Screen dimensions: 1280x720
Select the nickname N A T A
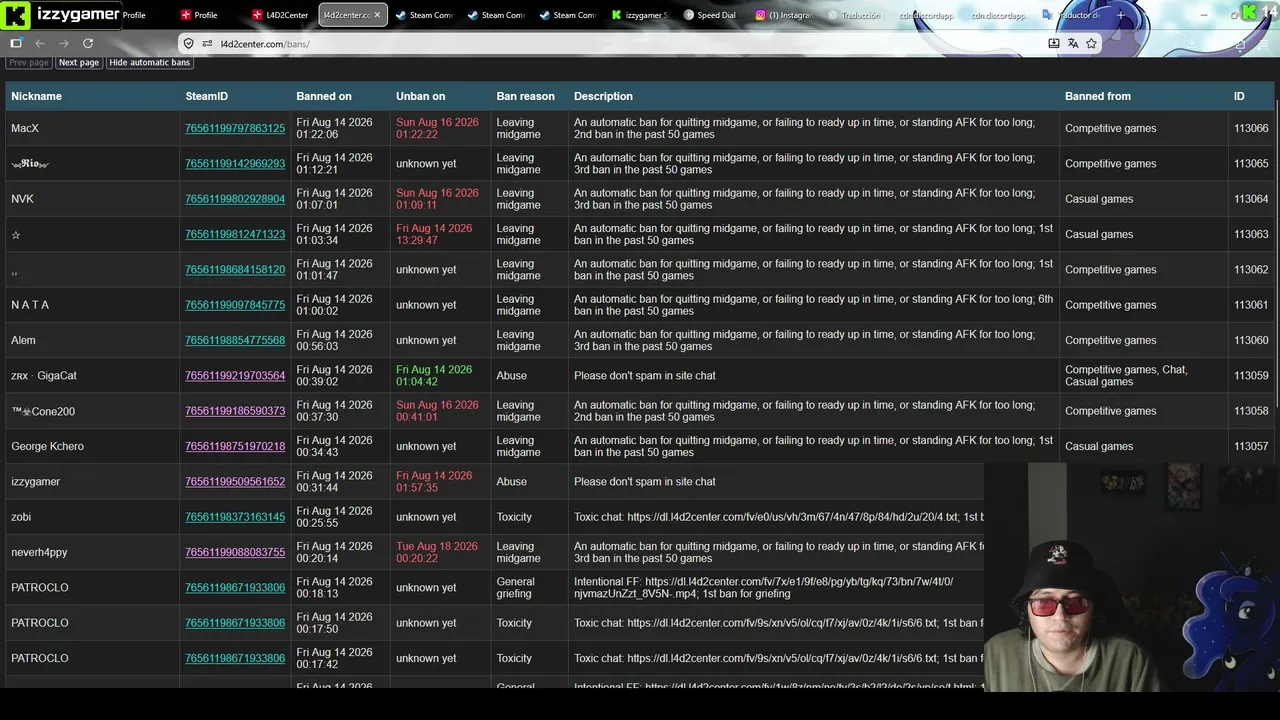[30, 305]
